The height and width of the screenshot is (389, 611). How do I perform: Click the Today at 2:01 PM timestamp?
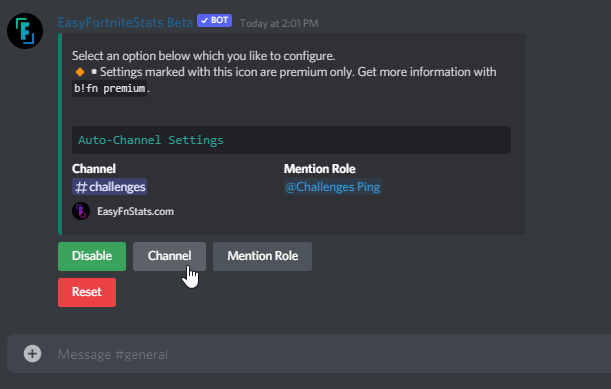click(279, 23)
